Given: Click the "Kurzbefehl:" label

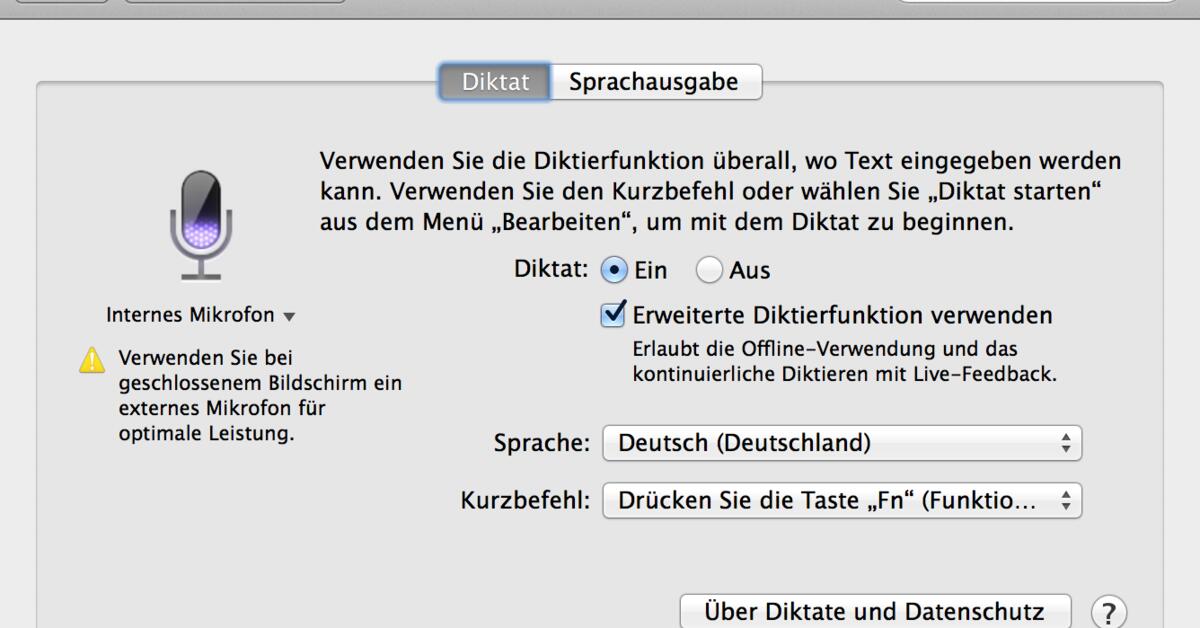Looking at the screenshot, I should [x=525, y=500].
